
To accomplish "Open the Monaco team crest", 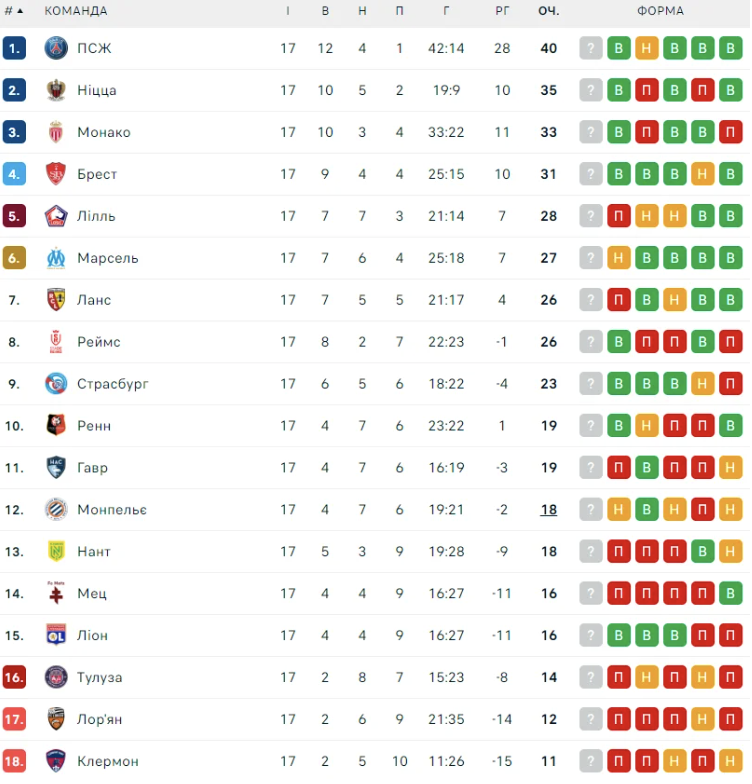I will [56, 132].
